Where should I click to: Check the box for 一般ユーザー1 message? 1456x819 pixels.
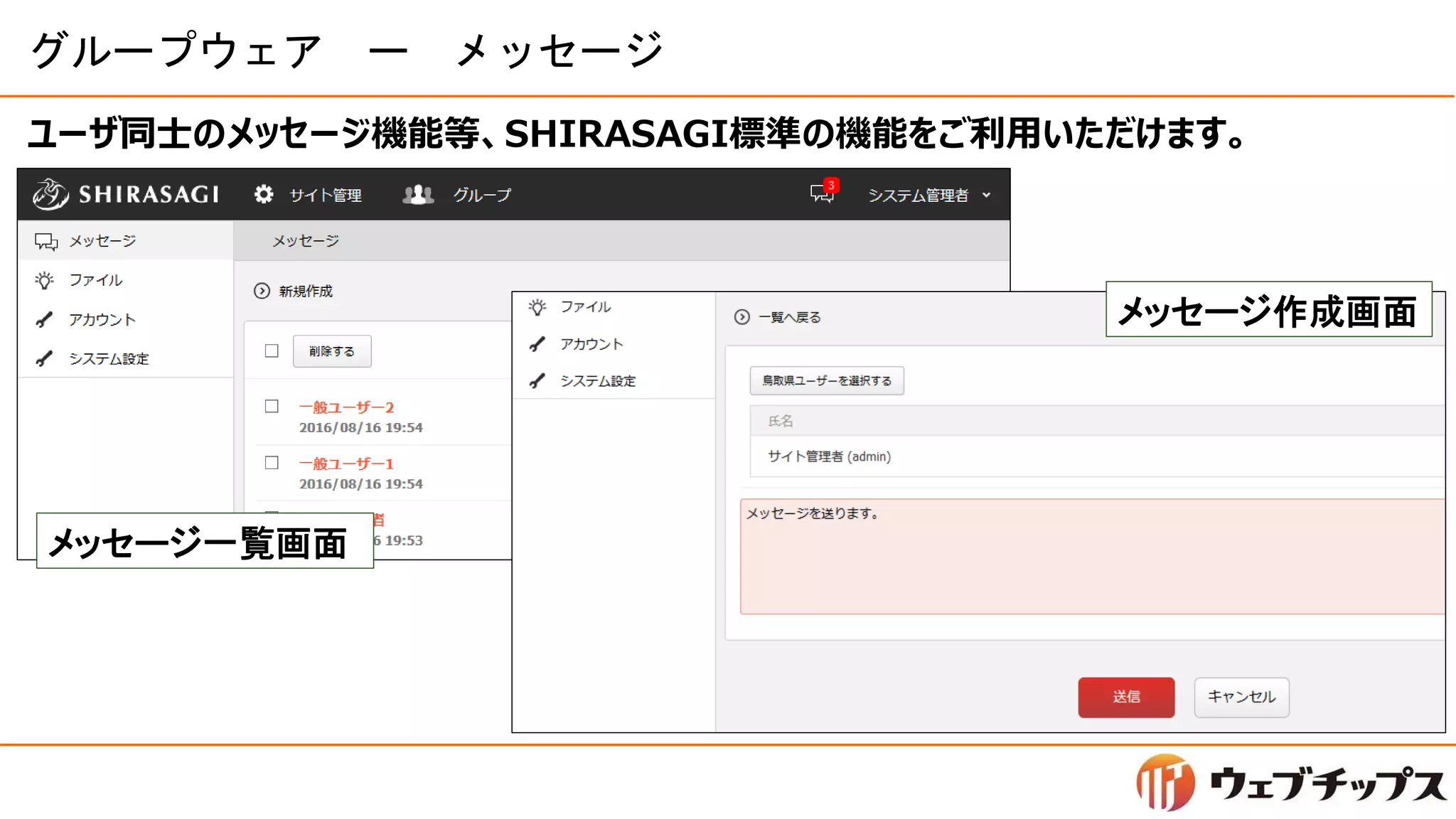pos(272,462)
